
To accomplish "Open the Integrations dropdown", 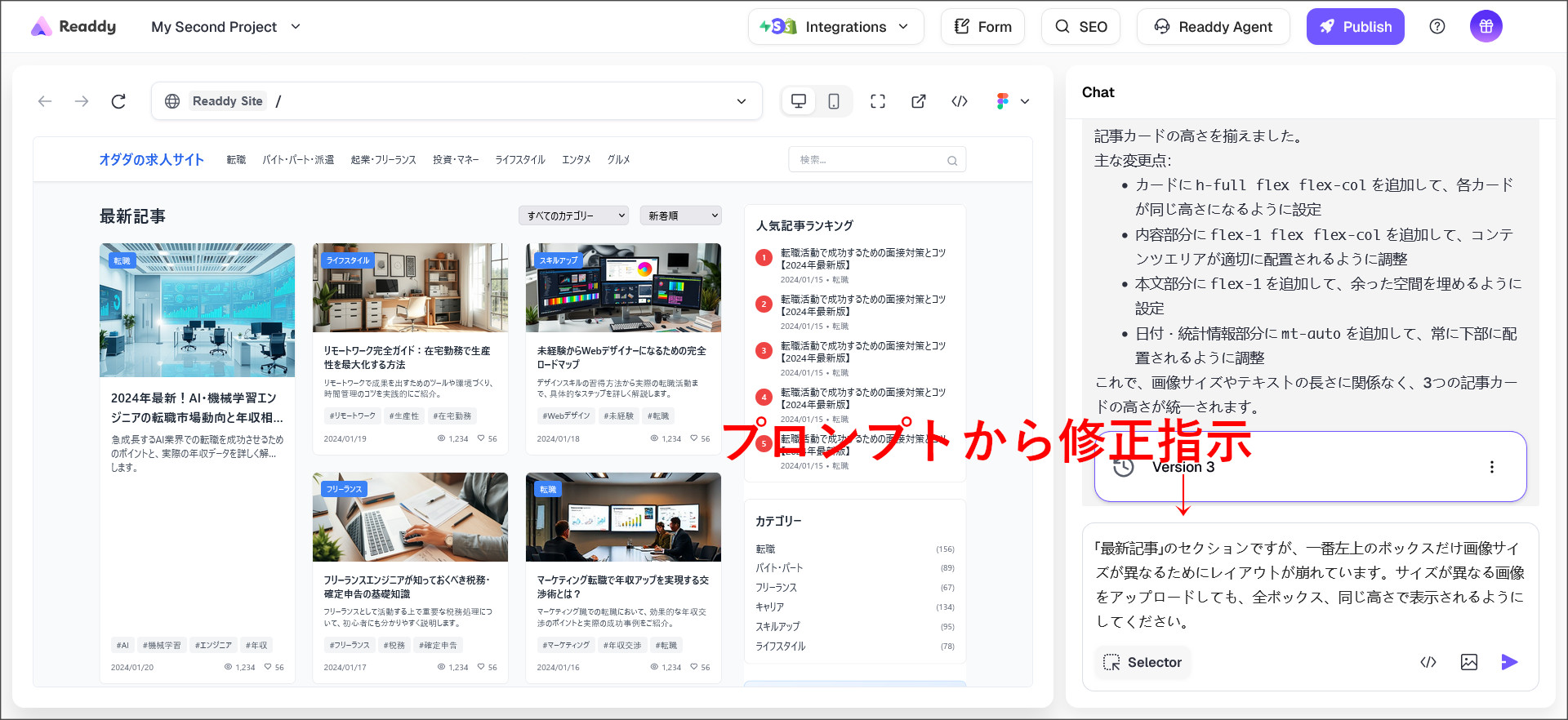I will 835,27.
